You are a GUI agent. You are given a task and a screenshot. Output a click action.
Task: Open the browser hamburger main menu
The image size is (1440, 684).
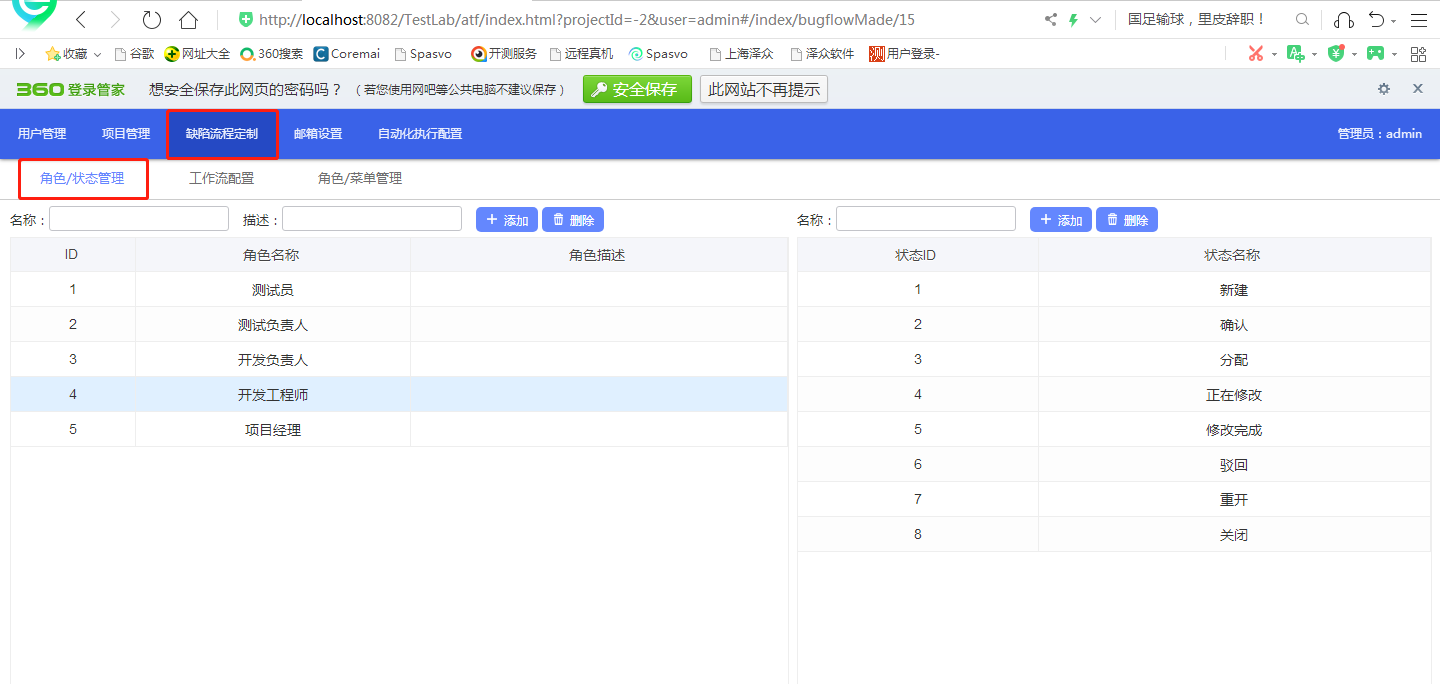point(1418,20)
